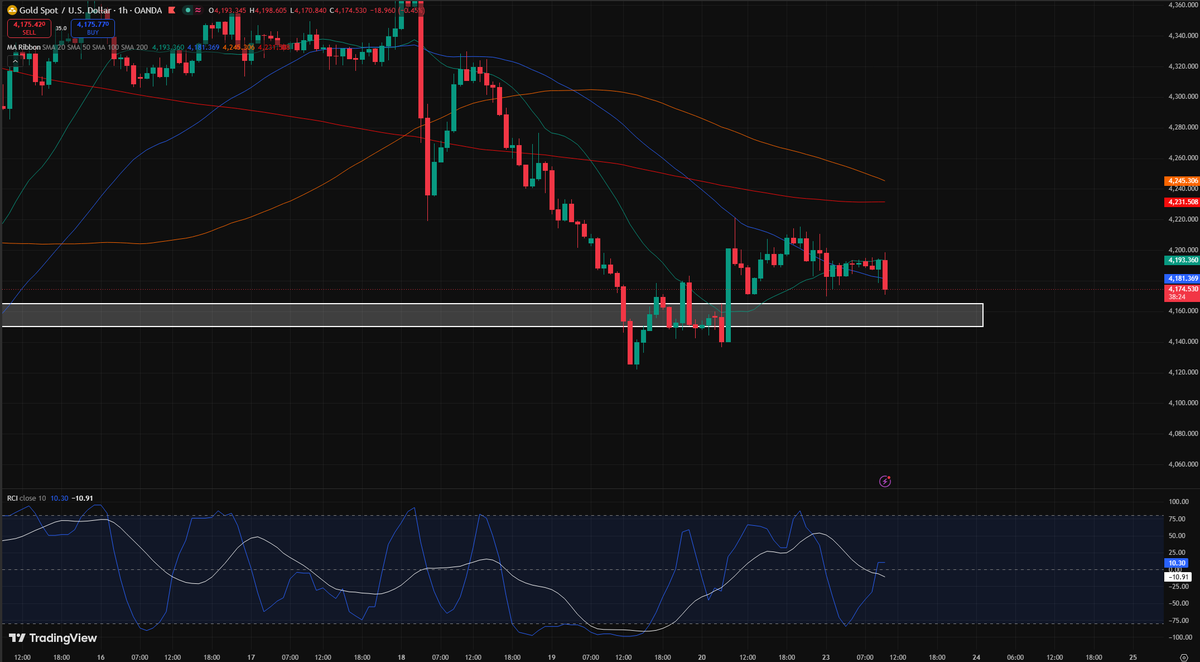
Task: Click the blue 10.30 RCI scale tag
Action: click(x=1175, y=563)
